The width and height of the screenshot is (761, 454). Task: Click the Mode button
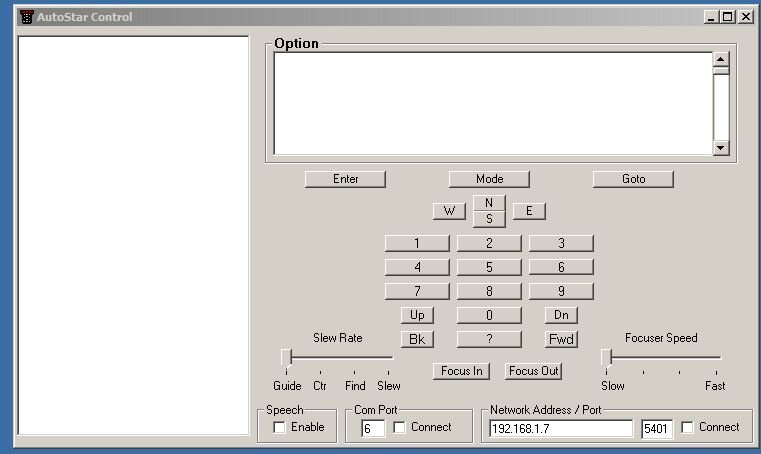pos(489,179)
